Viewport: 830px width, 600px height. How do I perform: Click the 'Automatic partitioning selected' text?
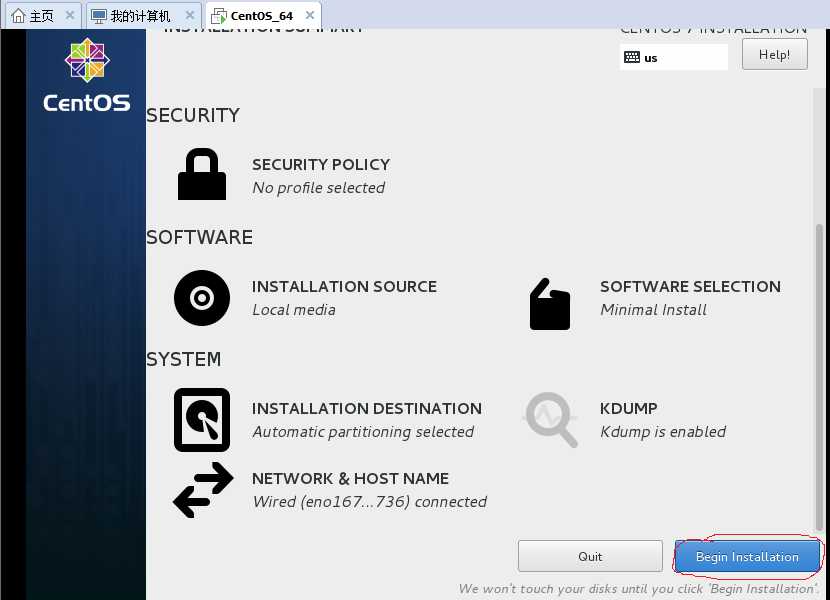tap(363, 432)
